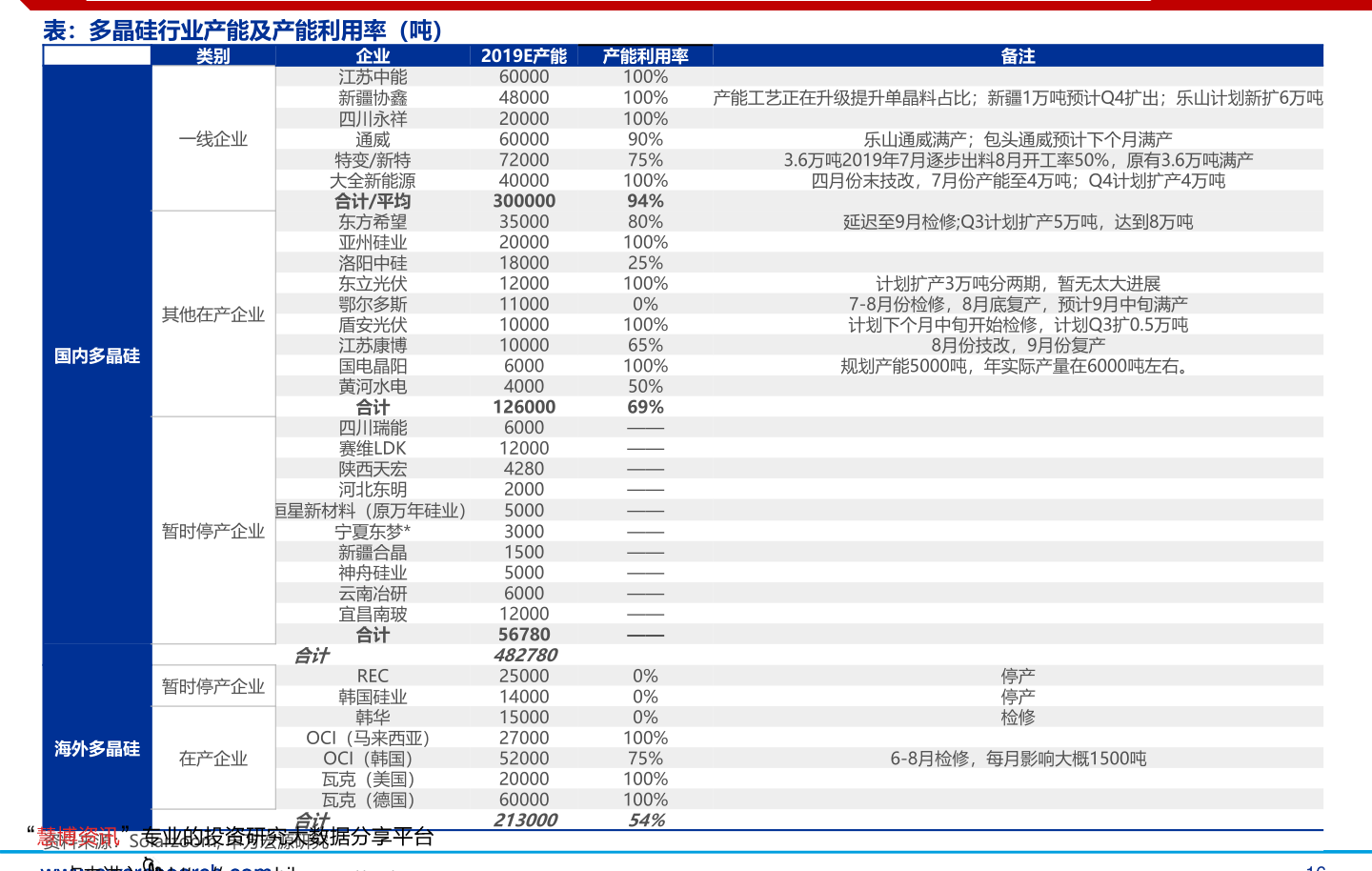Click the remark 延迟至9月检修

1018,222
